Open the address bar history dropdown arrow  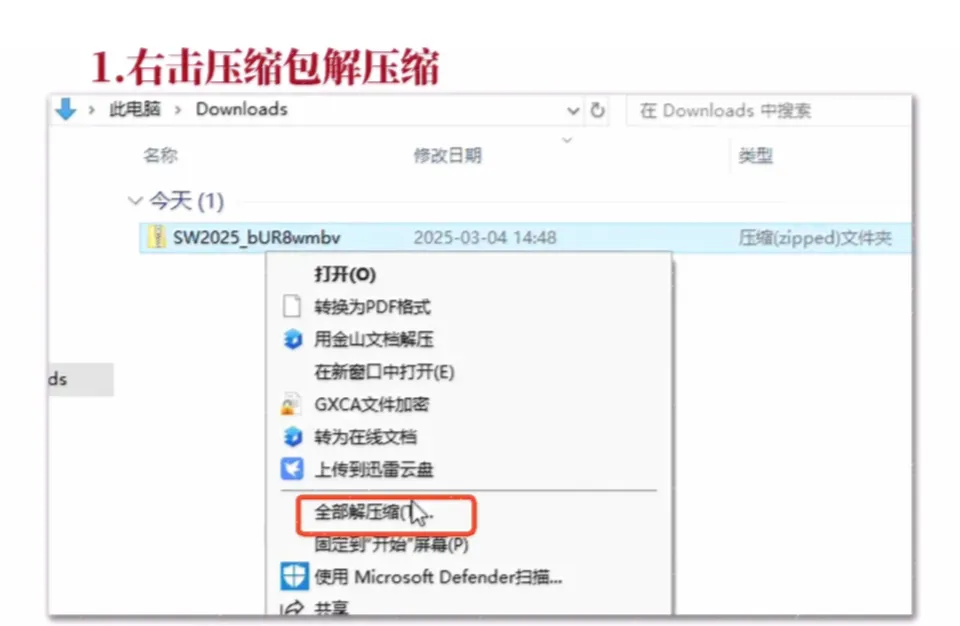click(x=573, y=111)
